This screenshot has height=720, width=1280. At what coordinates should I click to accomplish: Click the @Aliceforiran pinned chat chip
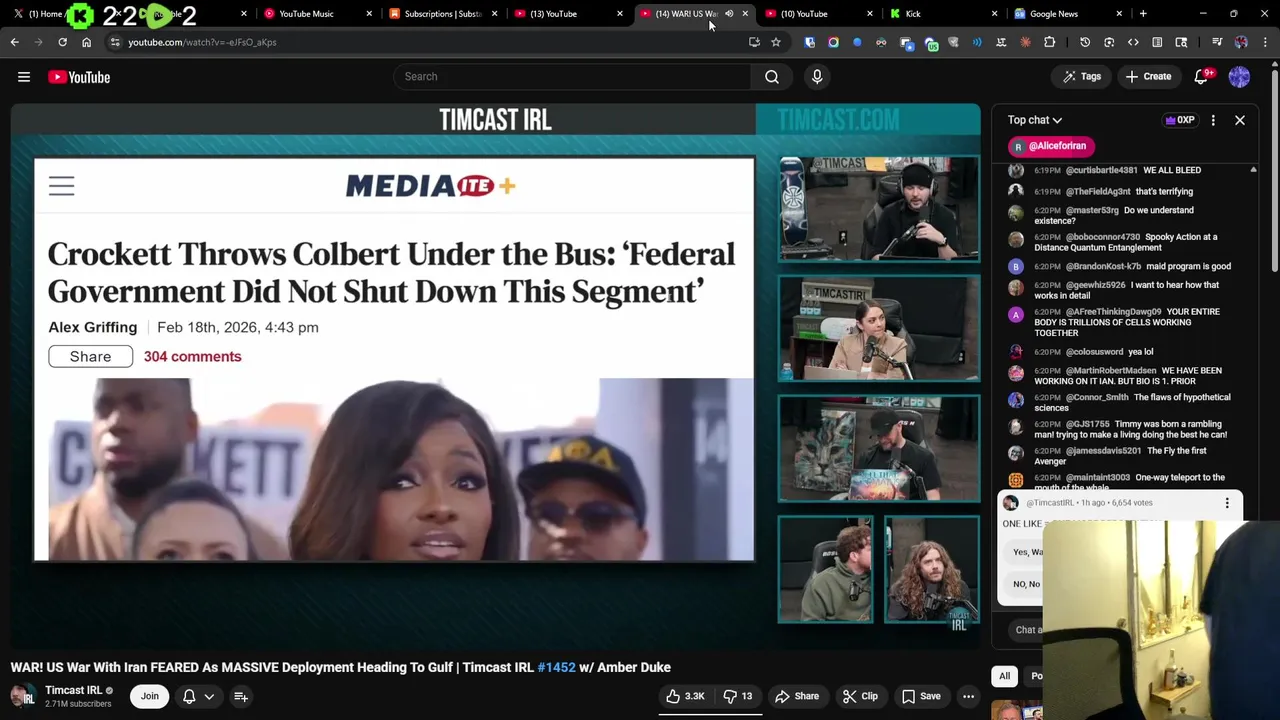(1051, 146)
